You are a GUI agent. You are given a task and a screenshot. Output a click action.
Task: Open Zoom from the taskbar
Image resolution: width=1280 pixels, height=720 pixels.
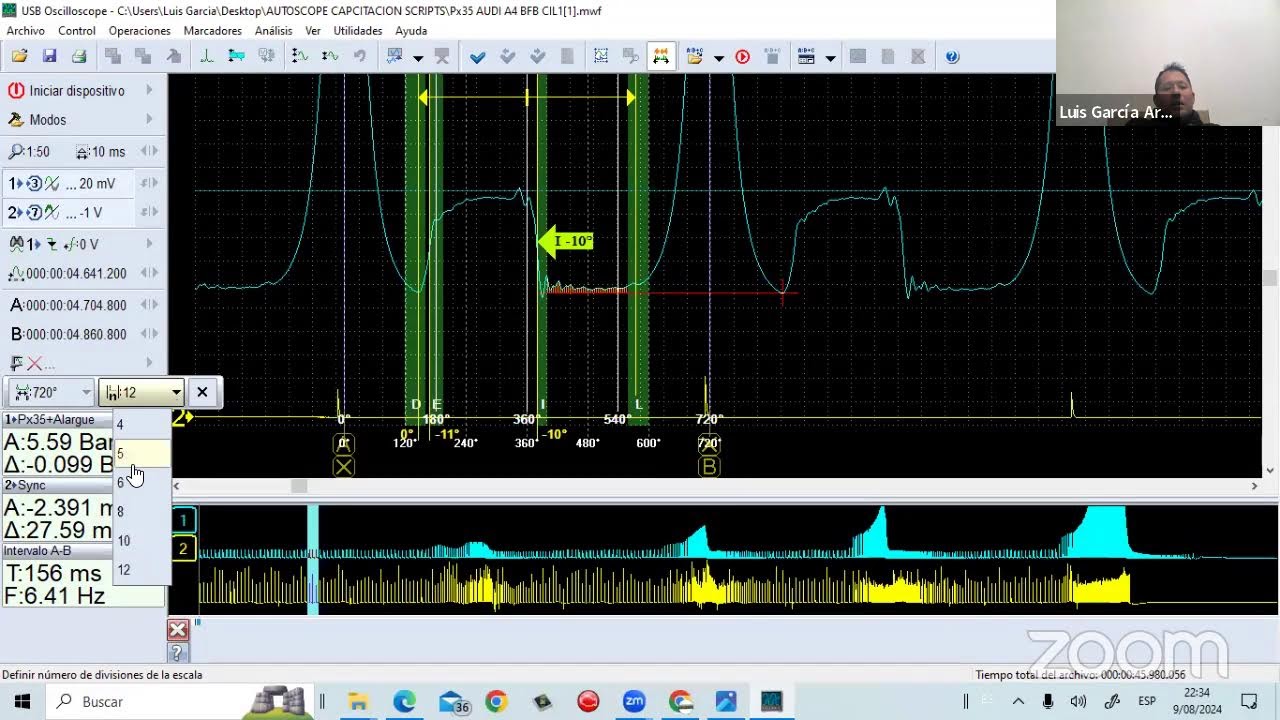(634, 701)
